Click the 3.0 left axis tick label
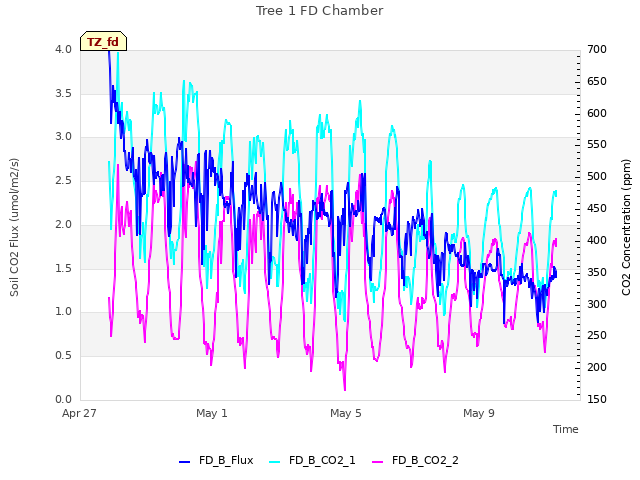 63,137
